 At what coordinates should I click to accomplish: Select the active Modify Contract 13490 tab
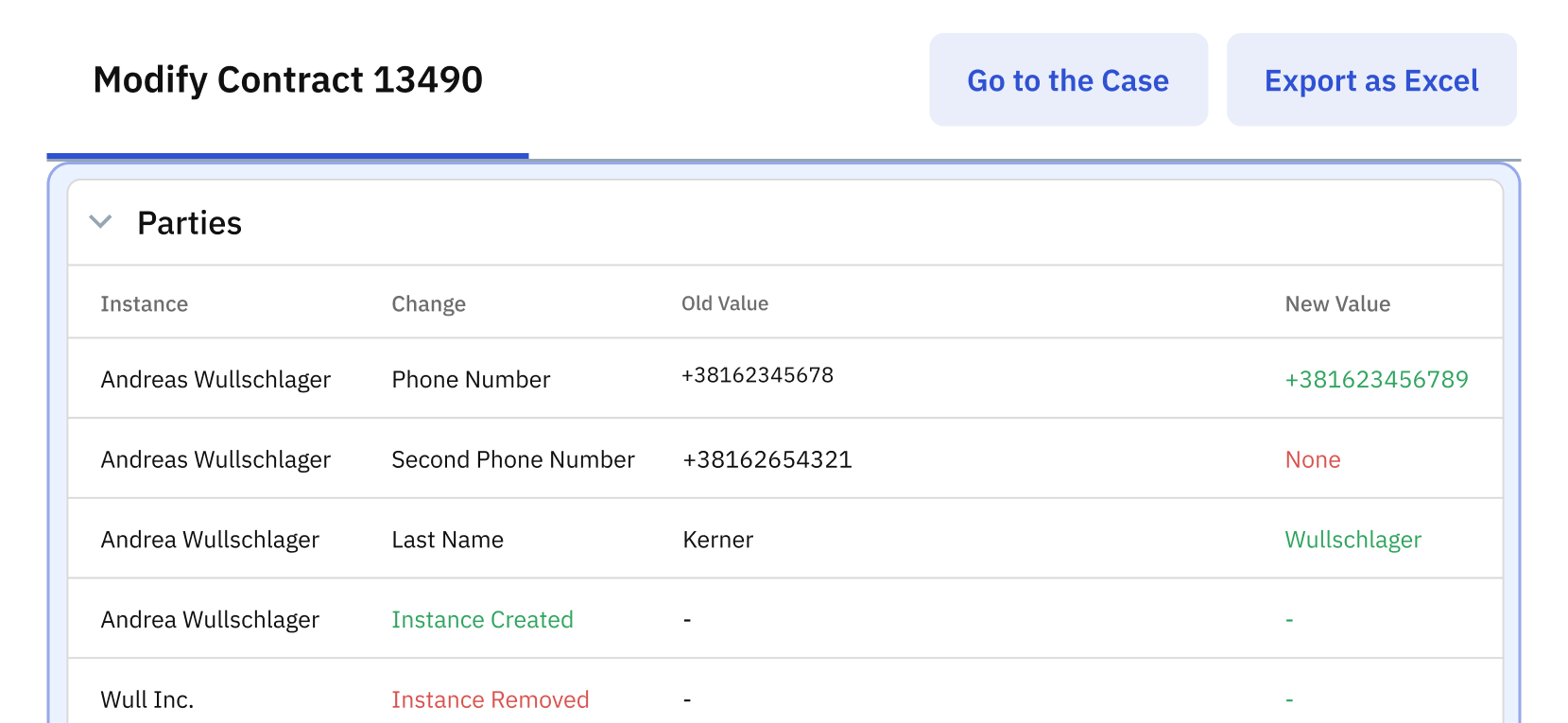287,79
